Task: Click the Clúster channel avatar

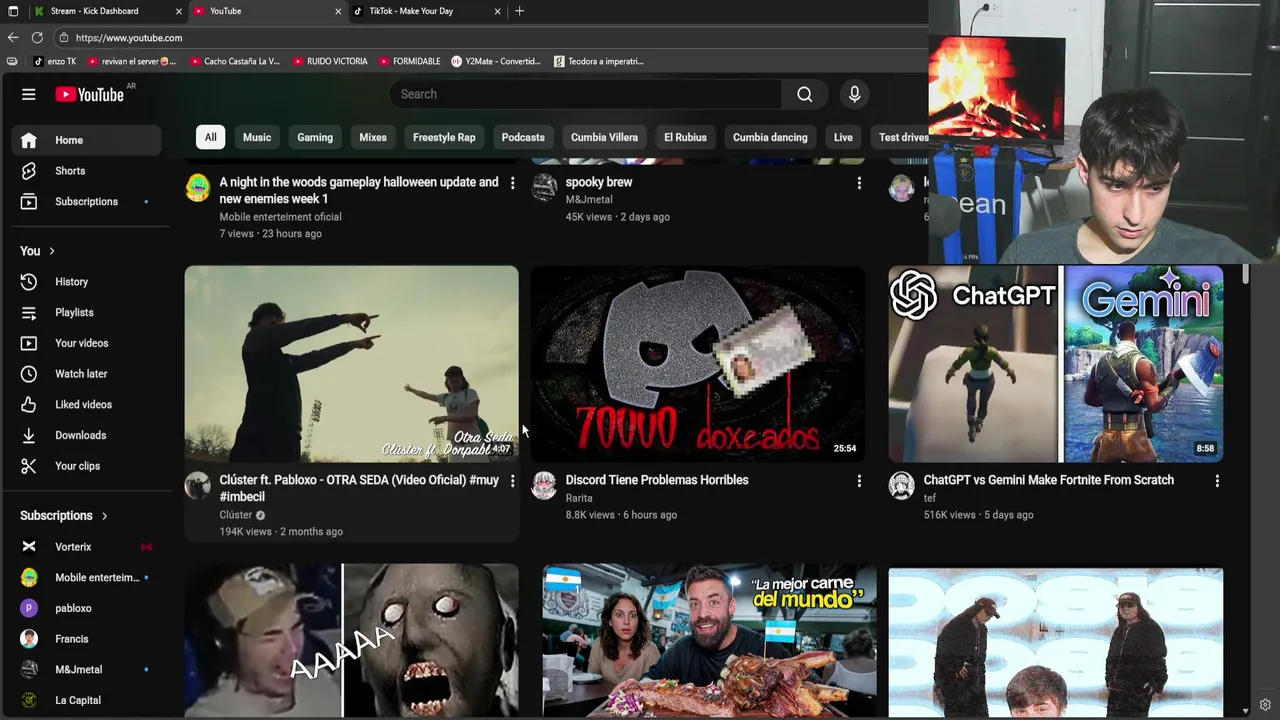Action: click(x=198, y=485)
